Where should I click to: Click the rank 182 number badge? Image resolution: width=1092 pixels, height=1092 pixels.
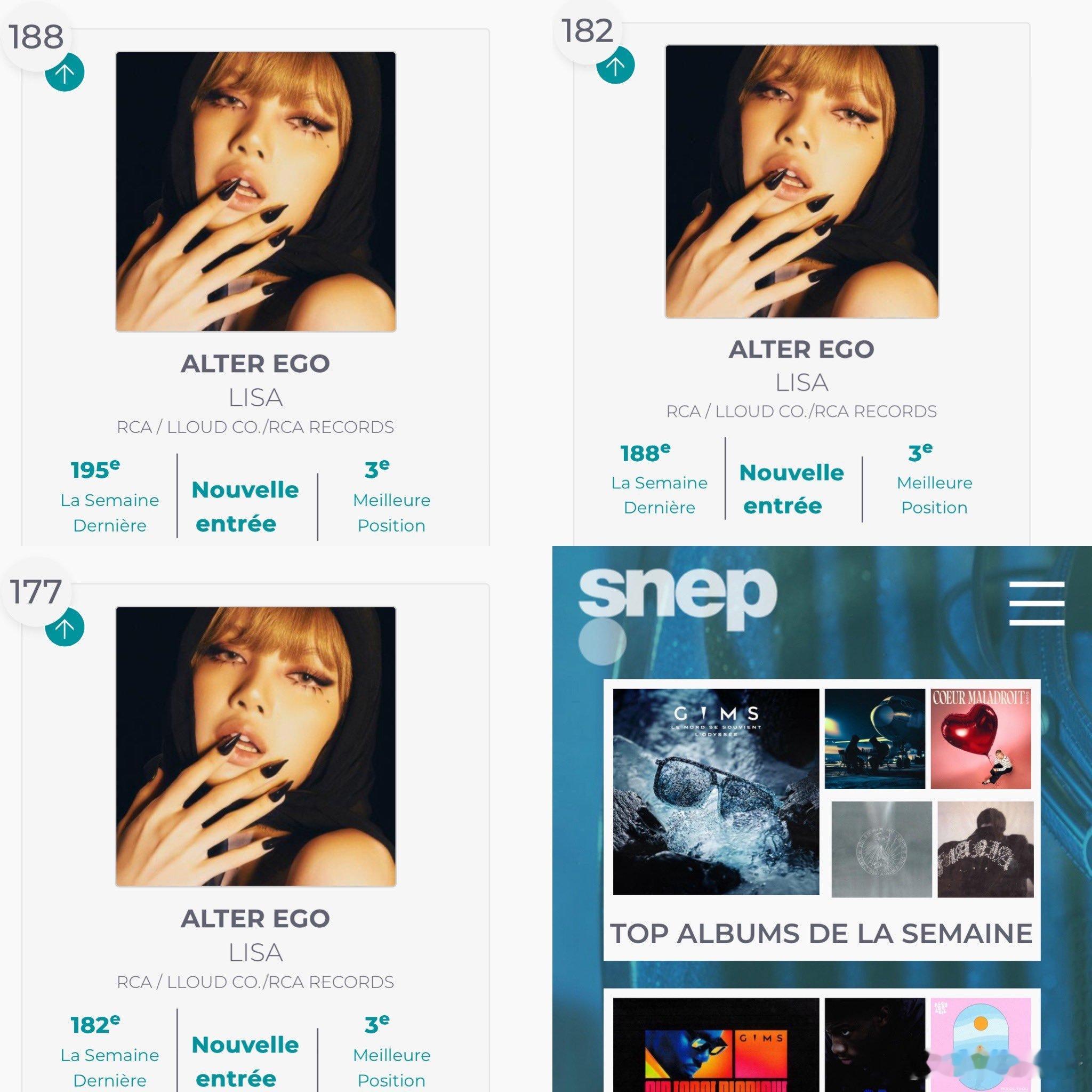tap(587, 31)
